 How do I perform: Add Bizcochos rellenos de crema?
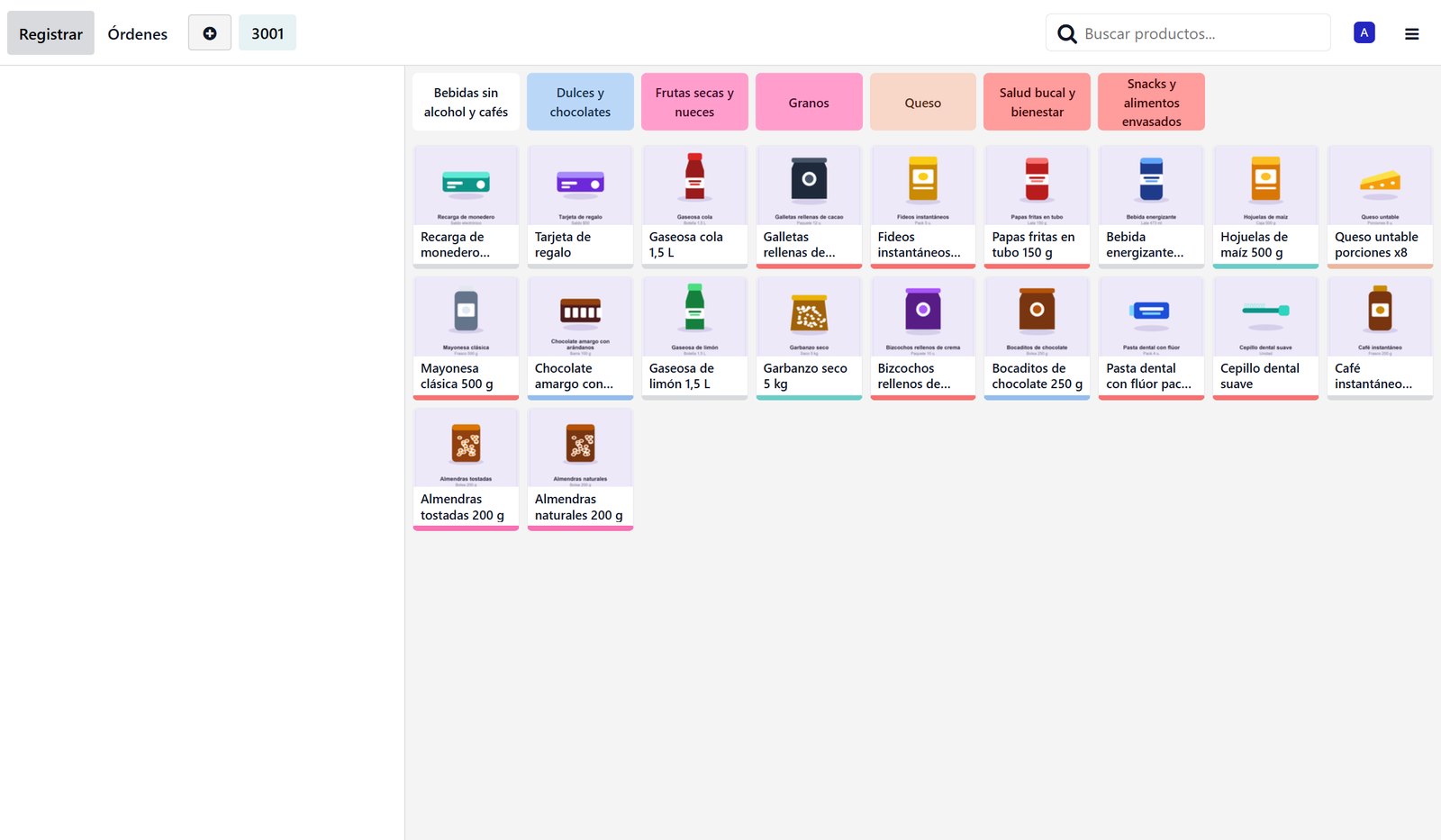[x=923, y=338]
